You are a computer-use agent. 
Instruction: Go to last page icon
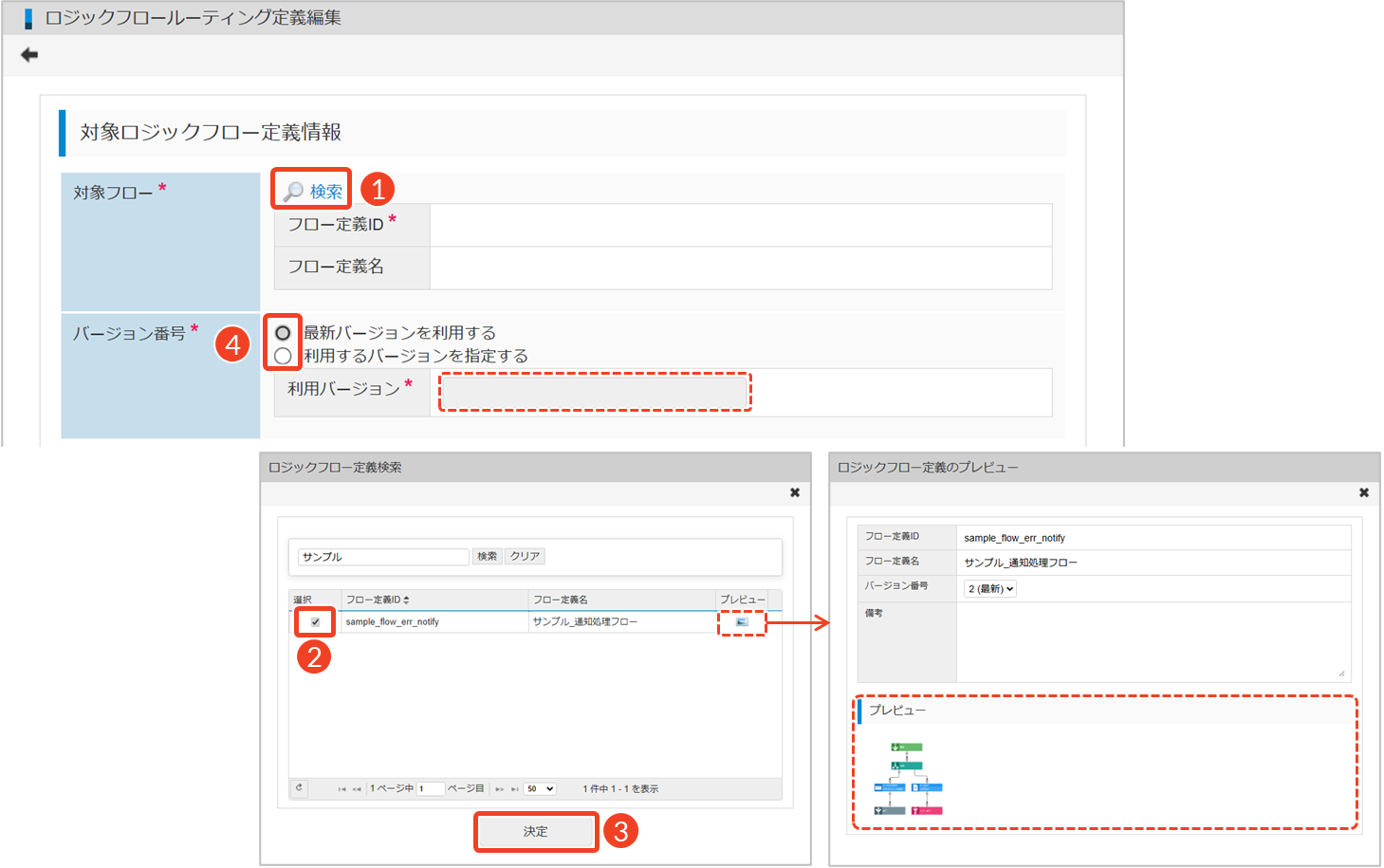point(514,789)
